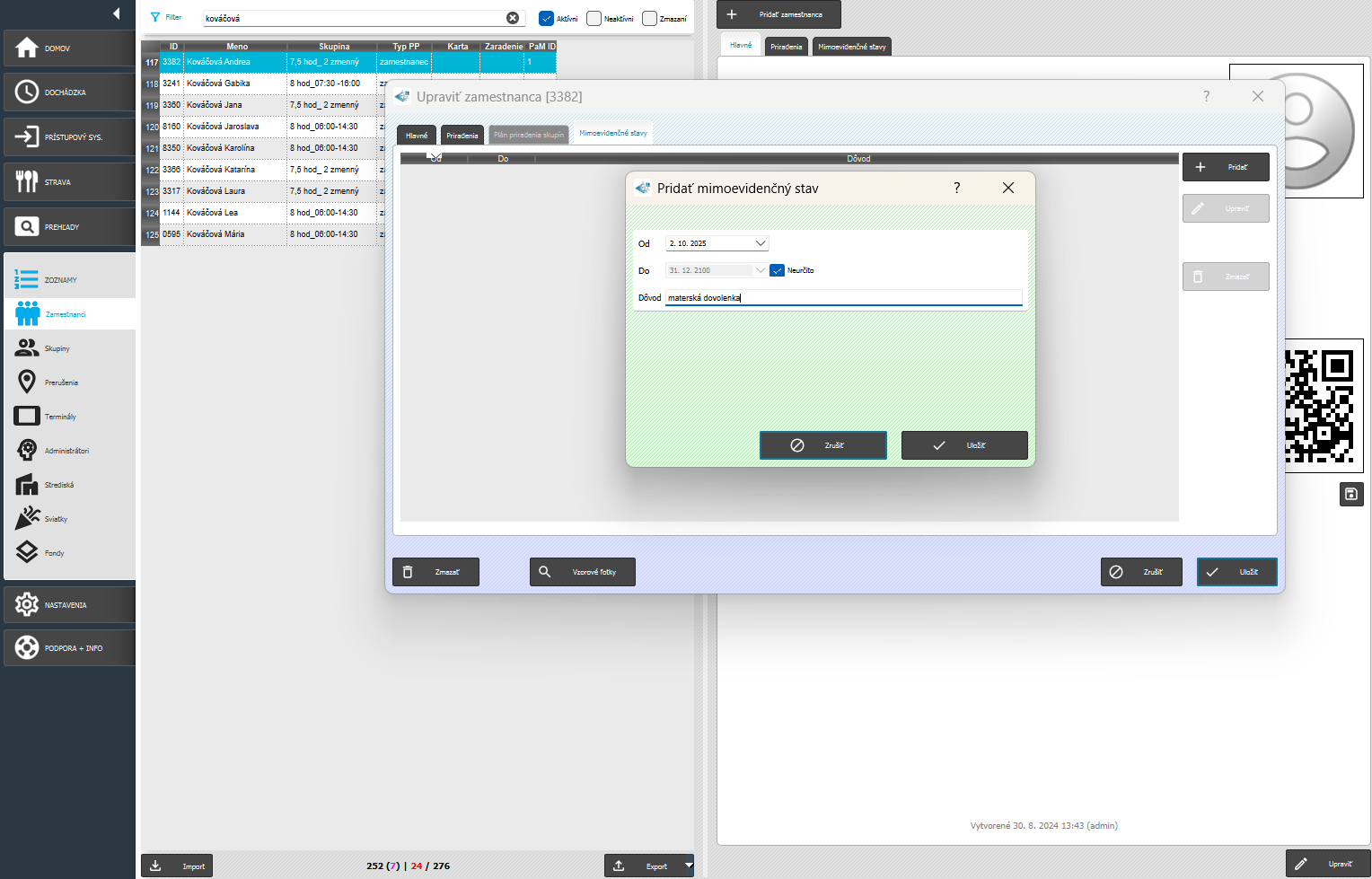Viewport: 1372px width, 879px height.
Task: Click the Prehľady magnifier icon
Action: pos(27,226)
